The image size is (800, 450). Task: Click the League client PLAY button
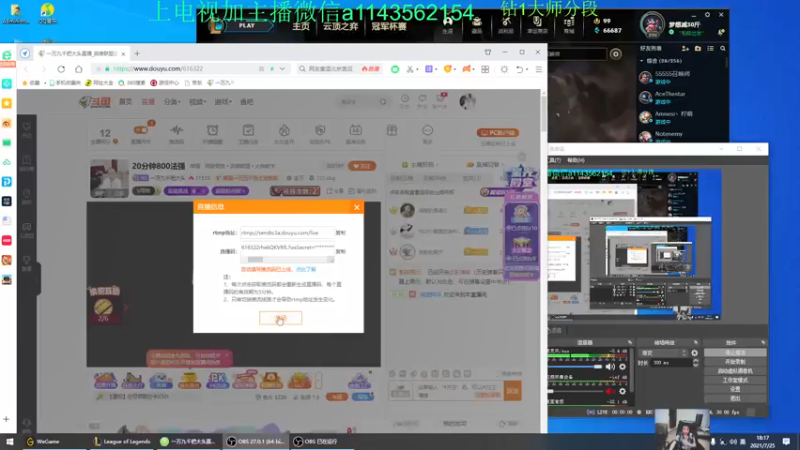click(x=247, y=26)
